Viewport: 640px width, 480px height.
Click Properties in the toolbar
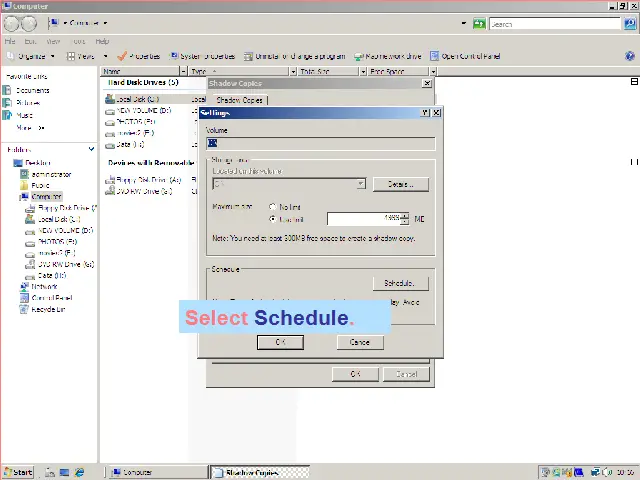point(139,56)
